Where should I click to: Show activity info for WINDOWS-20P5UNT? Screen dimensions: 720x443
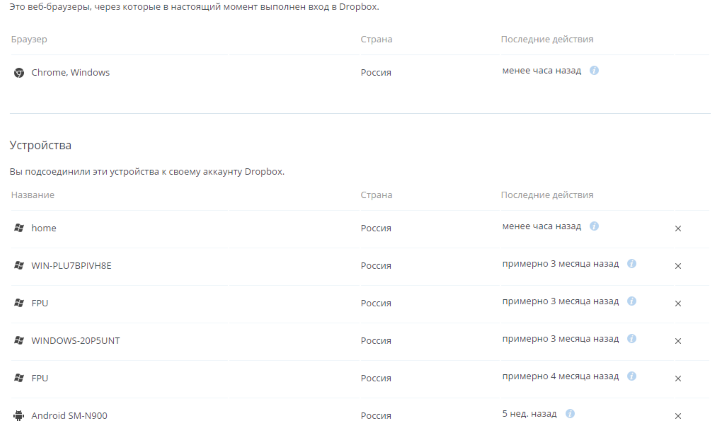click(632, 340)
